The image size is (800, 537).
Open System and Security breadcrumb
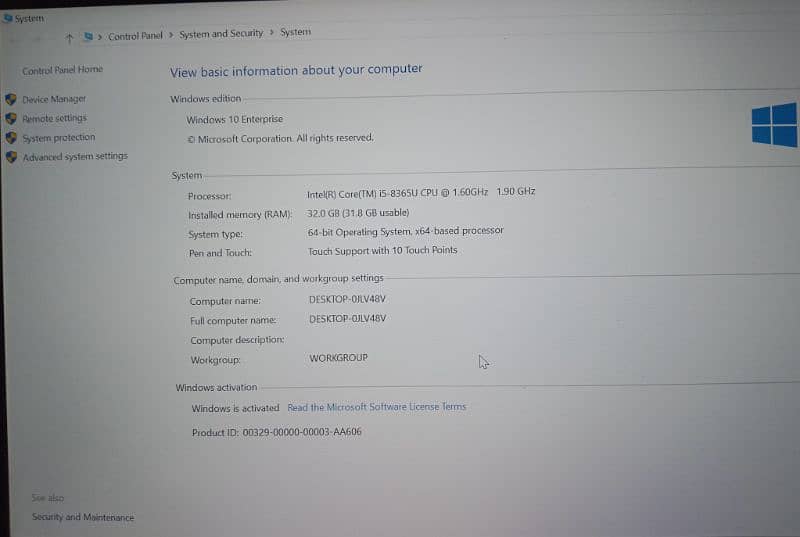[221, 34]
